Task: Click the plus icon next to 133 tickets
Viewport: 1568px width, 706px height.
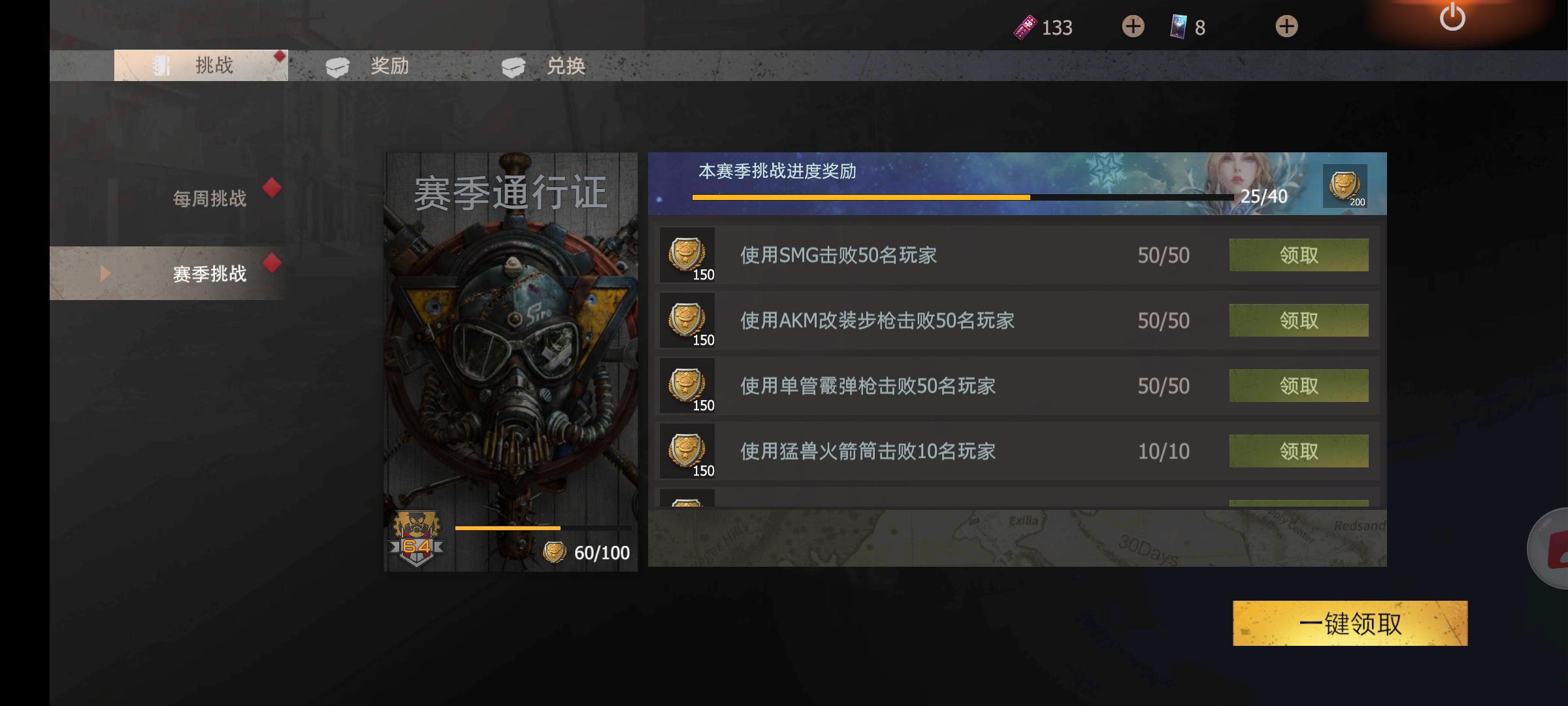Action: [x=1133, y=27]
